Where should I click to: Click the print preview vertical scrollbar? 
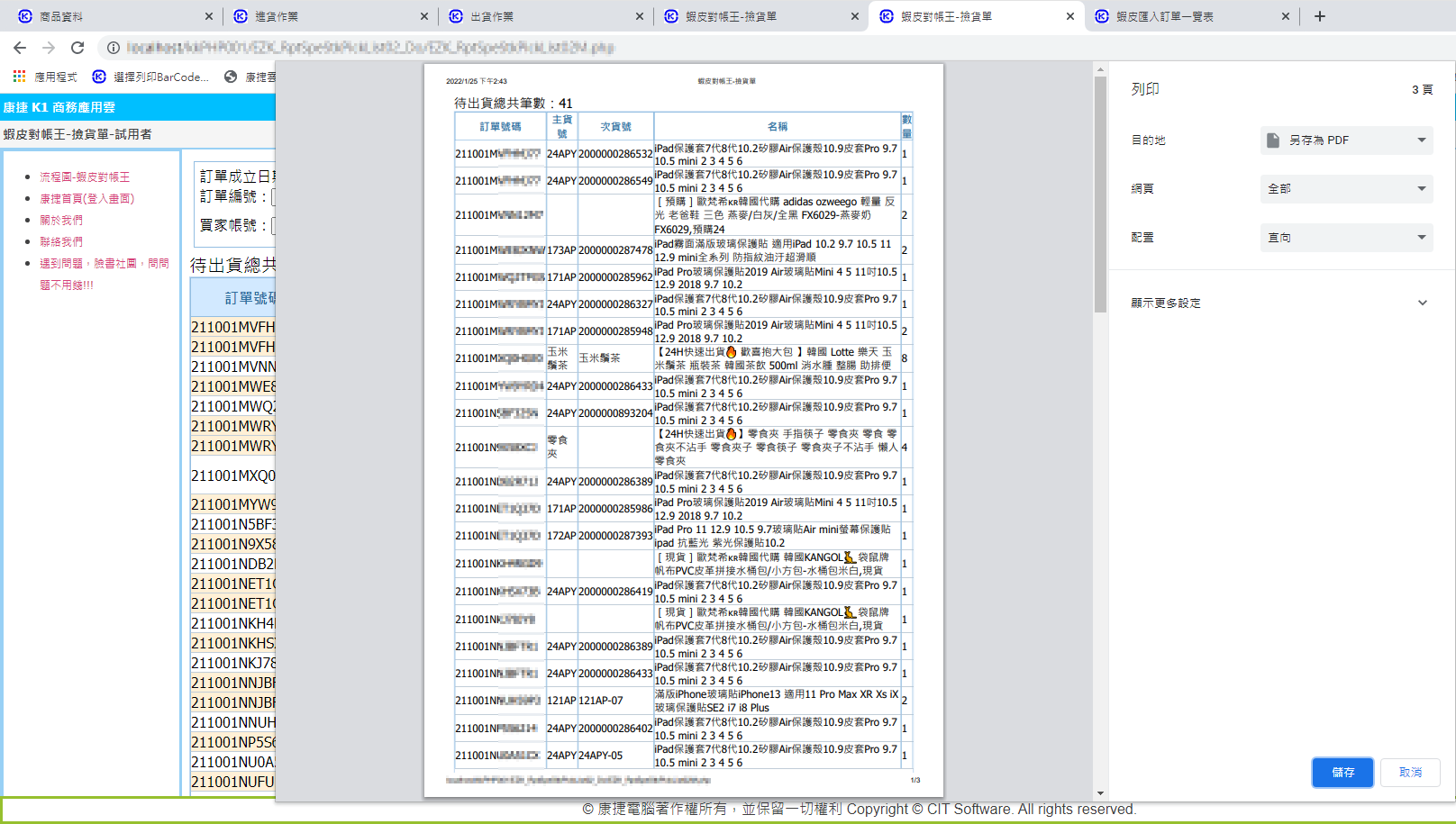[1100, 195]
